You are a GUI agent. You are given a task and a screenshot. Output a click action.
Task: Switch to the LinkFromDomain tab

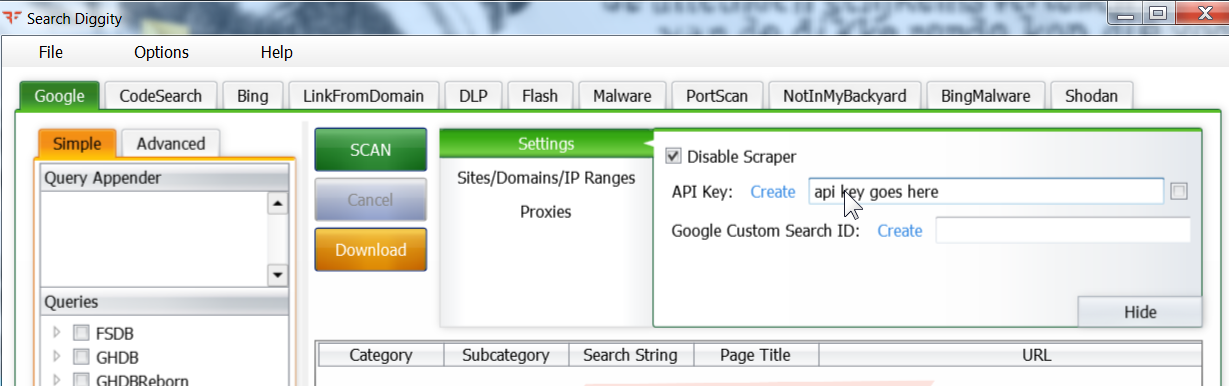(x=363, y=96)
